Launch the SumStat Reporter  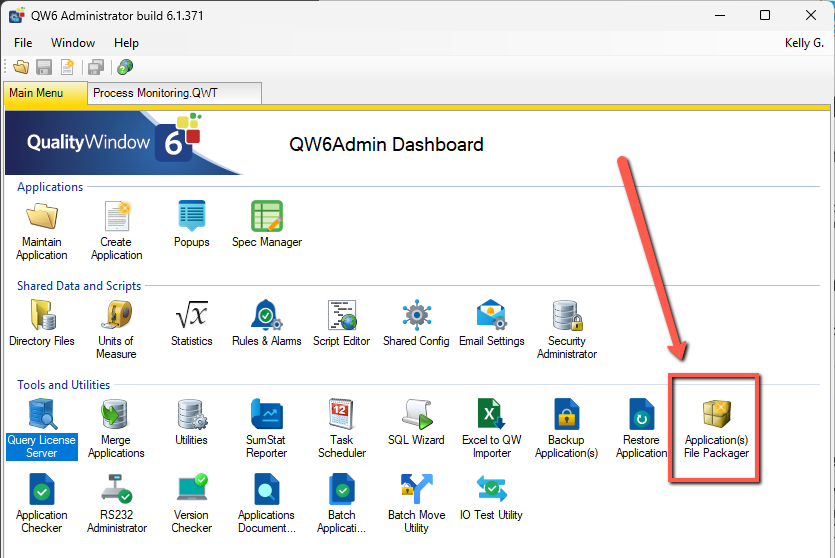267,415
